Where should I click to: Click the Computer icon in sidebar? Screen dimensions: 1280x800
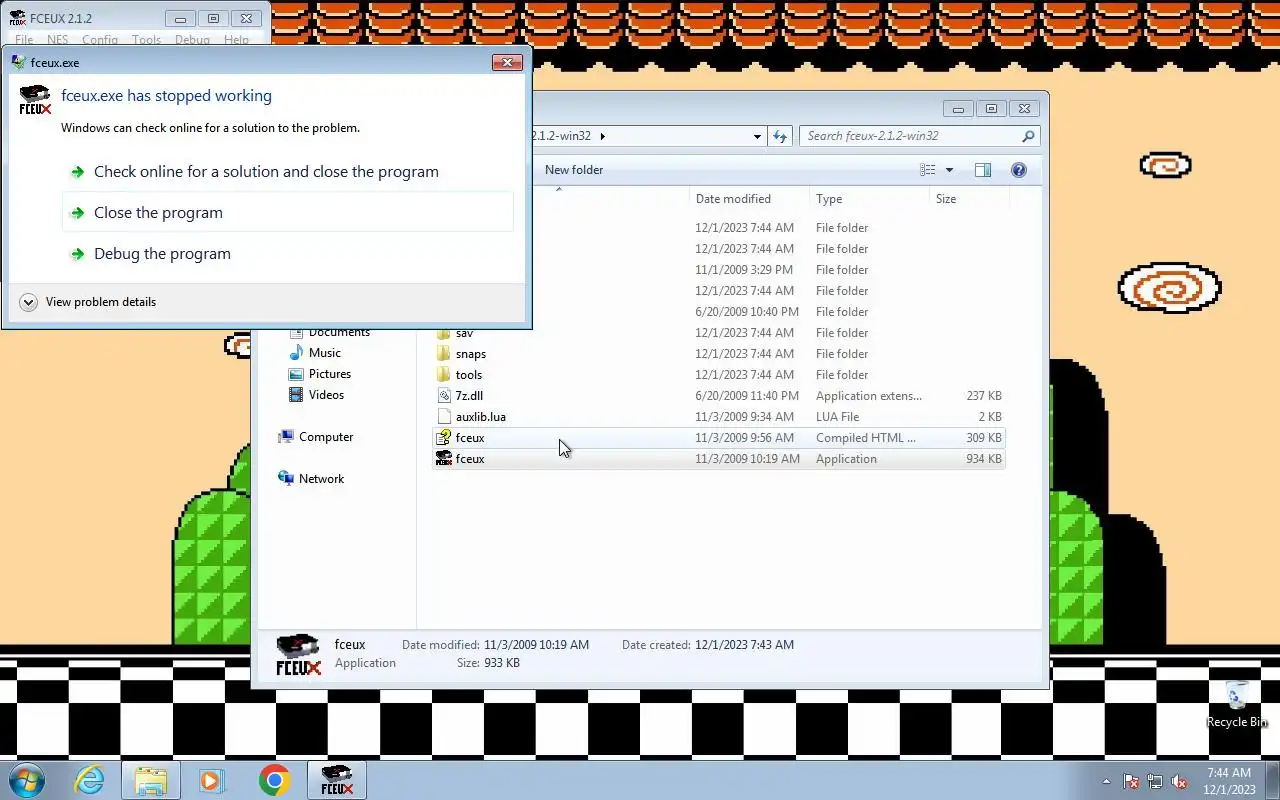click(286, 437)
